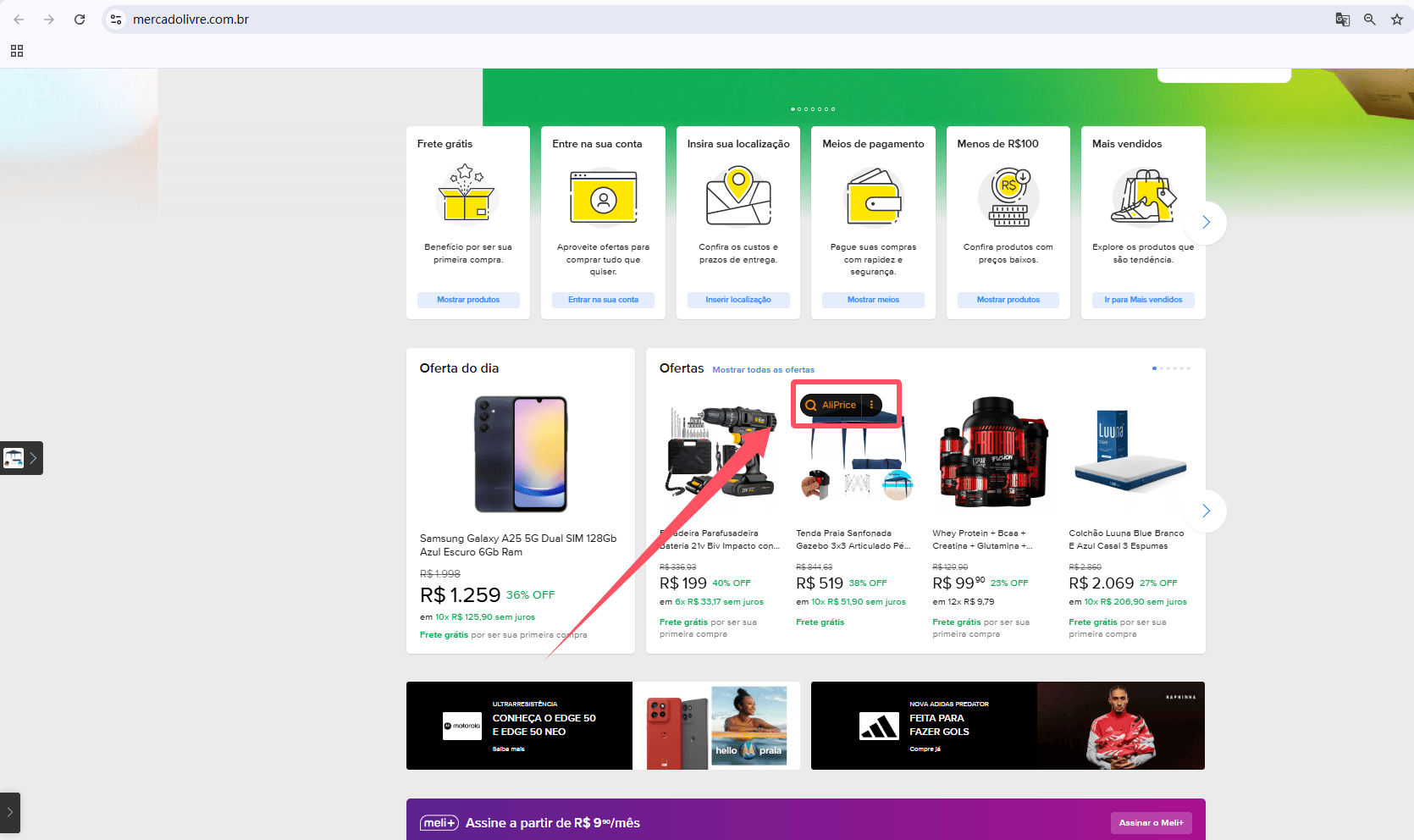This screenshot has width=1414, height=840.
Task: Click the Entrar na sua conta button
Action: (x=603, y=300)
